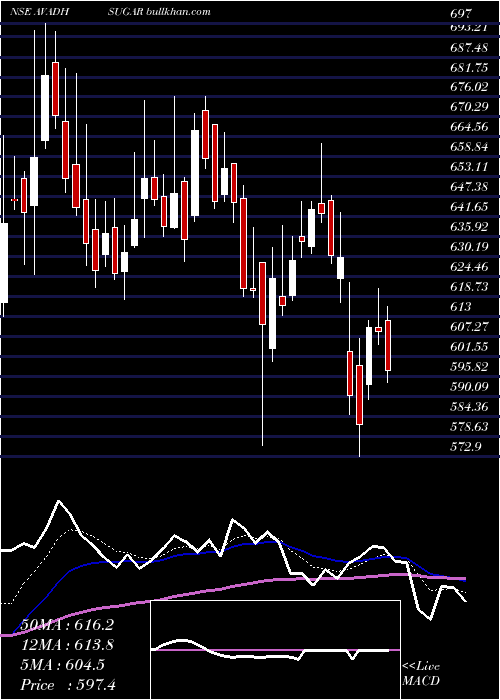Click the 'NSE AVADH' header text
The height and width of the screenshot is (700, 500).
coord(39,12)
